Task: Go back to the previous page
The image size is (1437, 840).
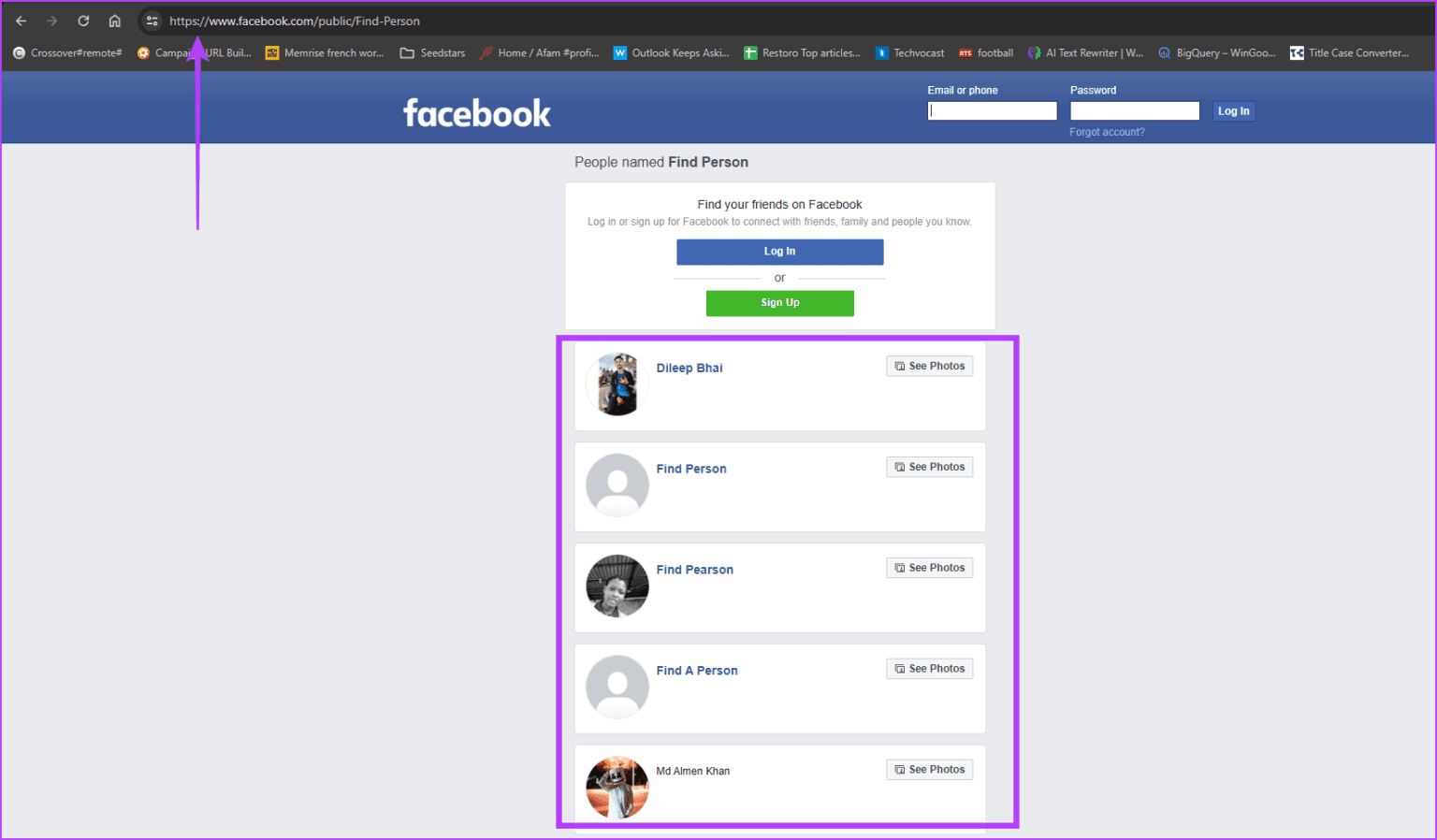Action: point(21,20)
